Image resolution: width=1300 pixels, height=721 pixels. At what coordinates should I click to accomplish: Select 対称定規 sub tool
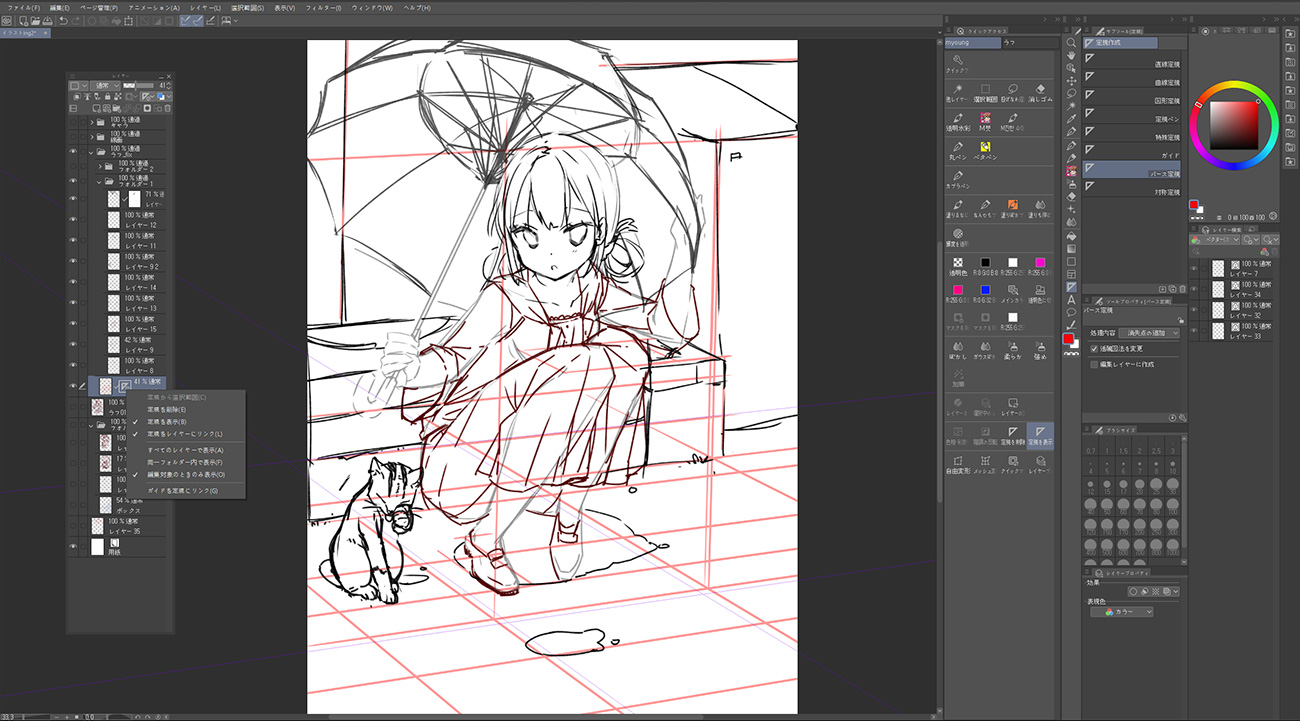coord(1133,189)
